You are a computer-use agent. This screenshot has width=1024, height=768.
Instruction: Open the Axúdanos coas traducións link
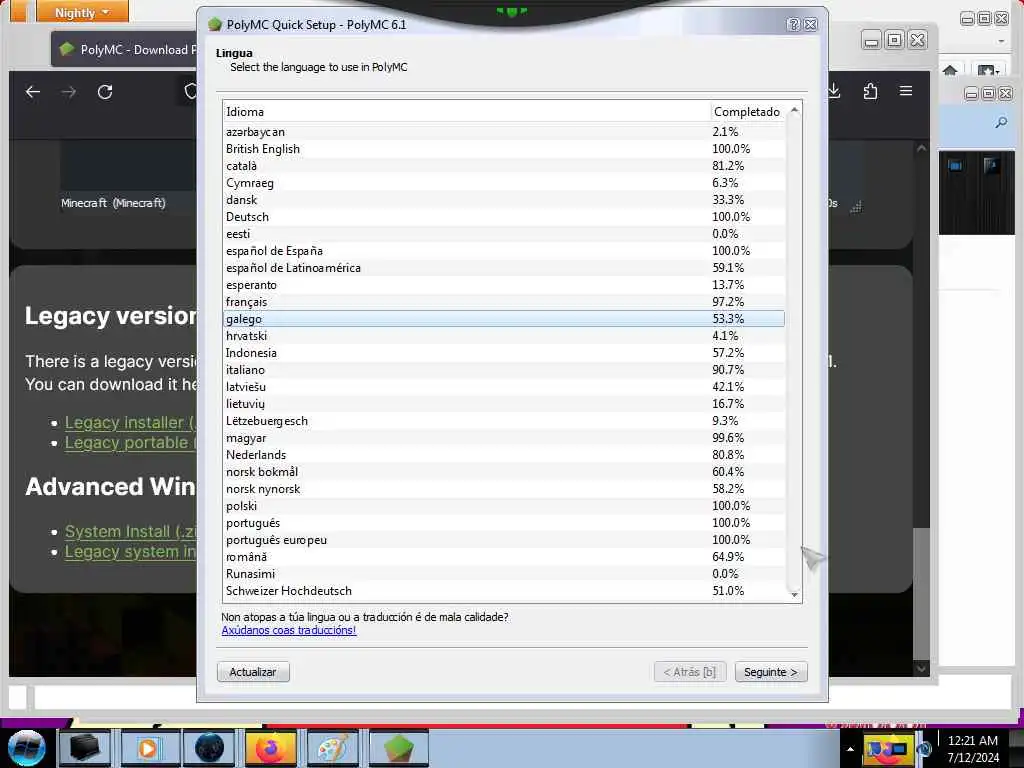click(289, 630)
